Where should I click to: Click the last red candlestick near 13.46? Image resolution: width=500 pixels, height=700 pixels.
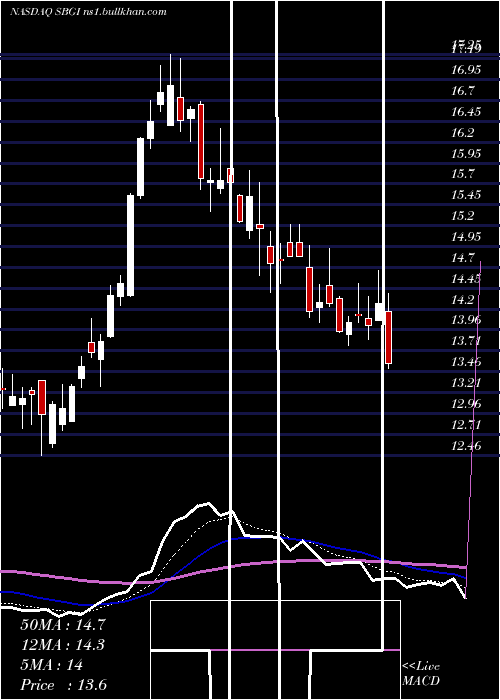(388, 338)
